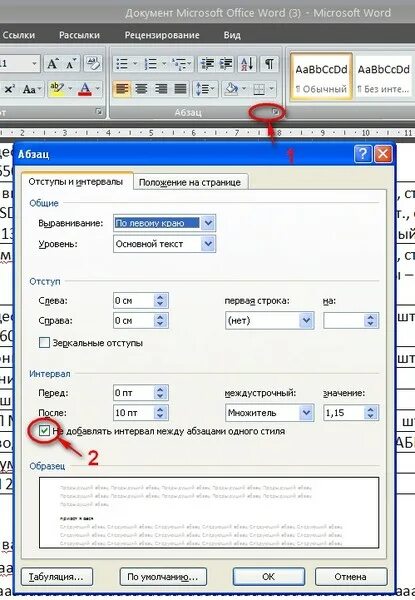415x600 pixels.
Task: Click the Shrink Font icon
Action: click(71, 64)
